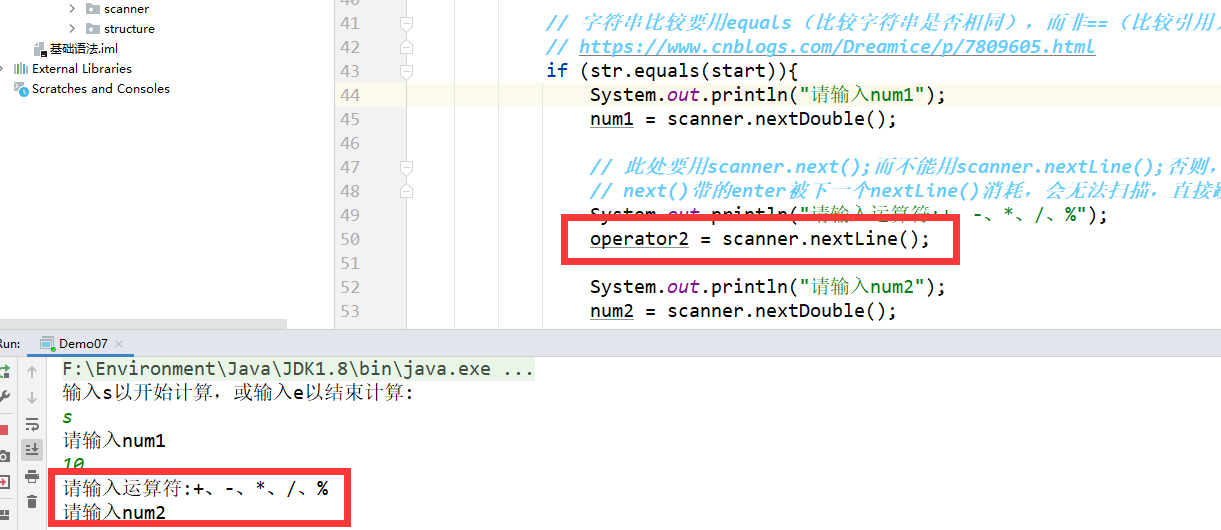This screenshot has width=1221, height=530.
Task: Dump threads using the camera icon
Action: tap(4, 456)
